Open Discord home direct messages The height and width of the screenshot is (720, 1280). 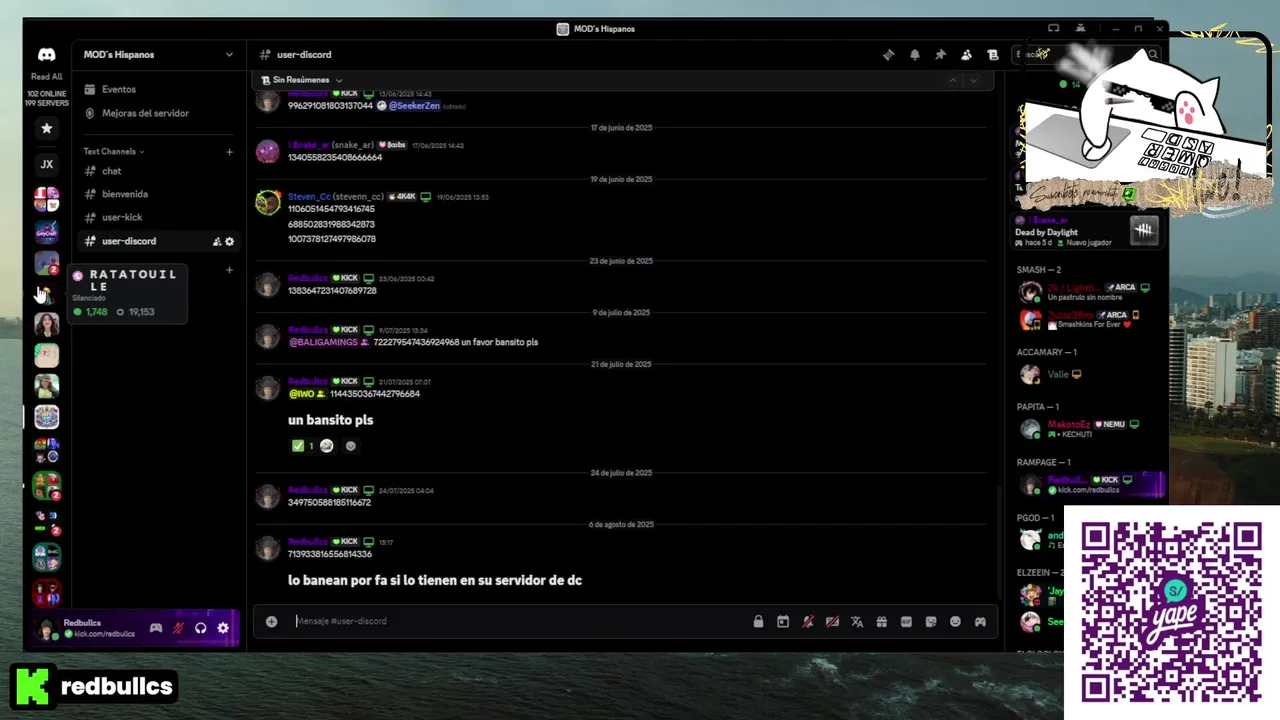46,55
